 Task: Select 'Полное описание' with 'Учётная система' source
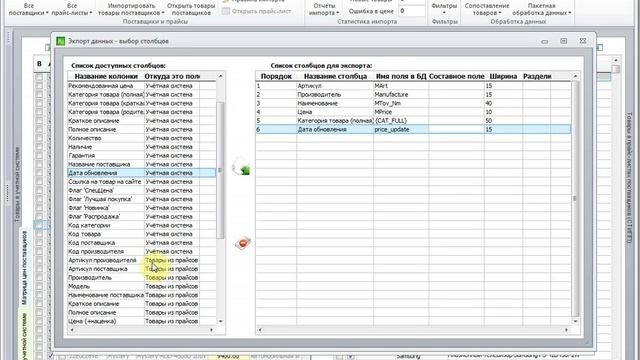(142, 129)
